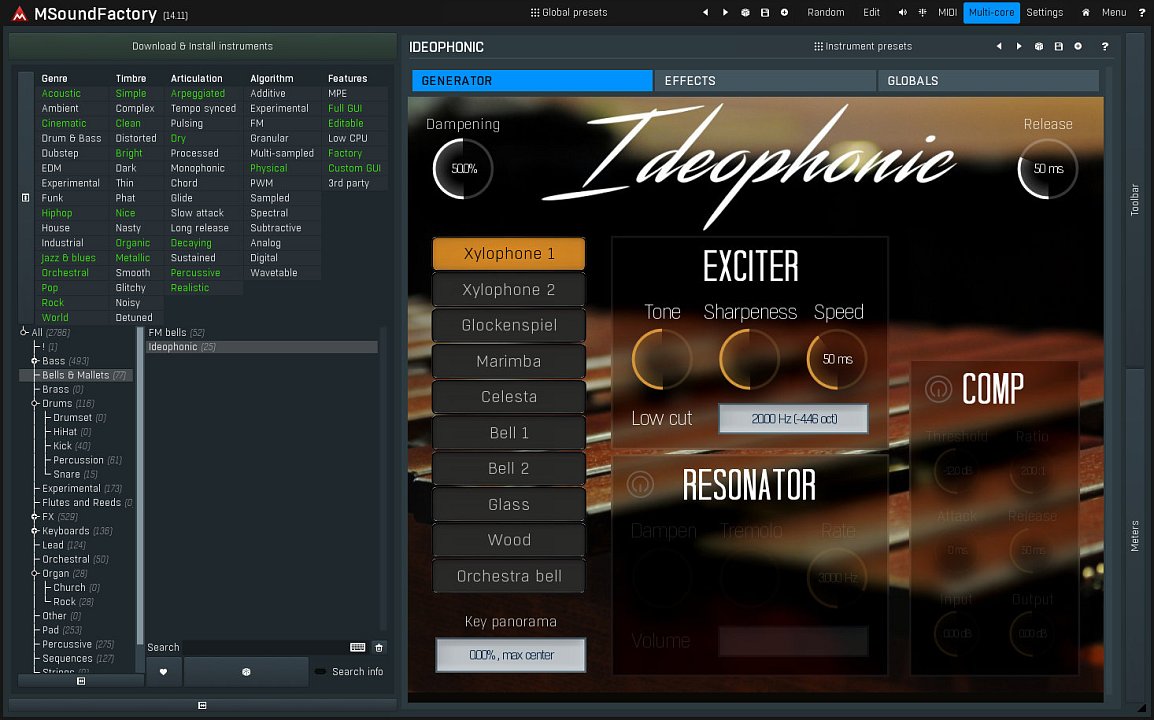This screenshot has width=1154, height=720.
Task: Open Edit in top bar
Action: (x=871, y=13)
